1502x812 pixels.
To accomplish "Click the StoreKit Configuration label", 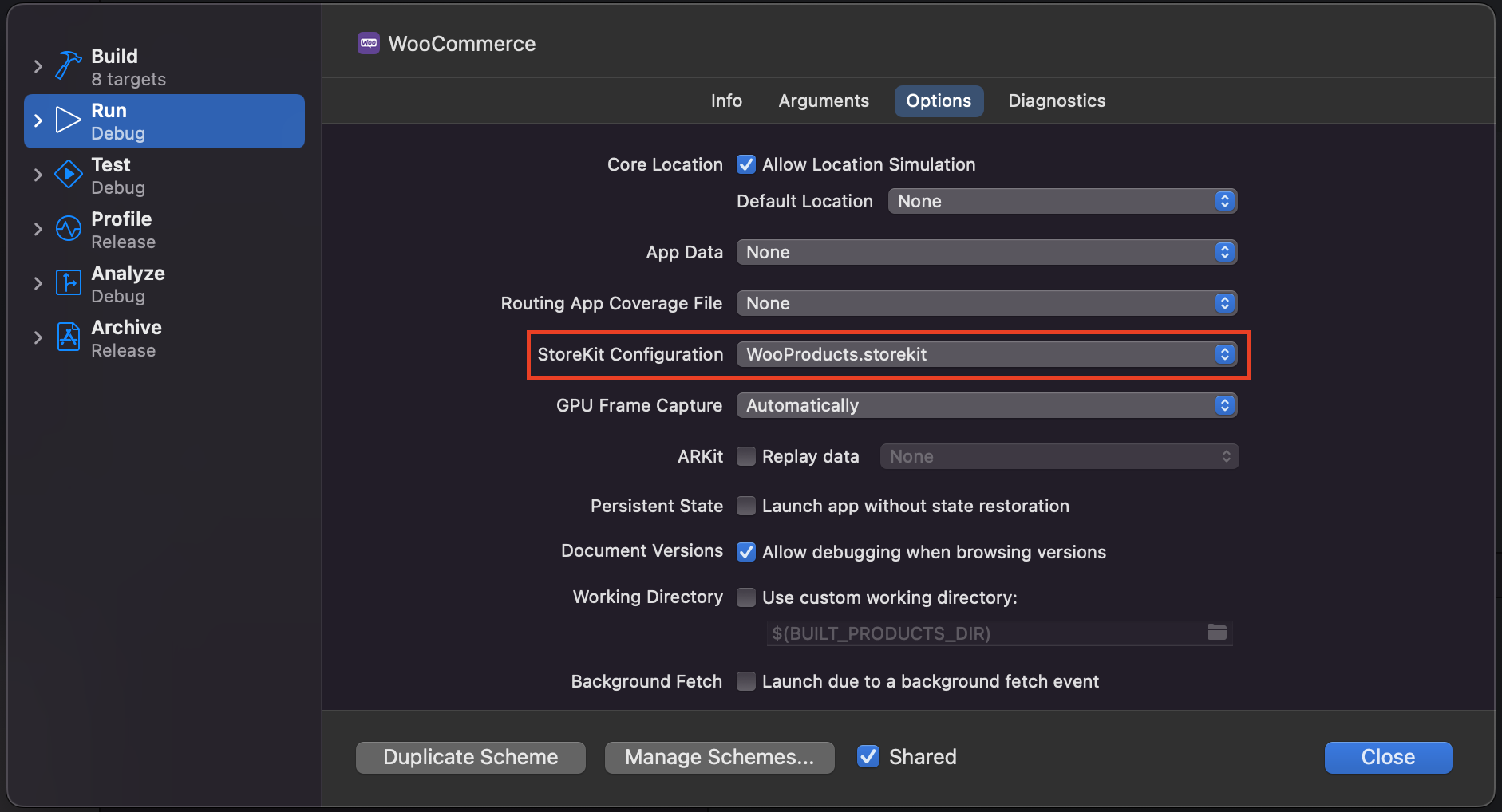I will [x=630, y=354].
